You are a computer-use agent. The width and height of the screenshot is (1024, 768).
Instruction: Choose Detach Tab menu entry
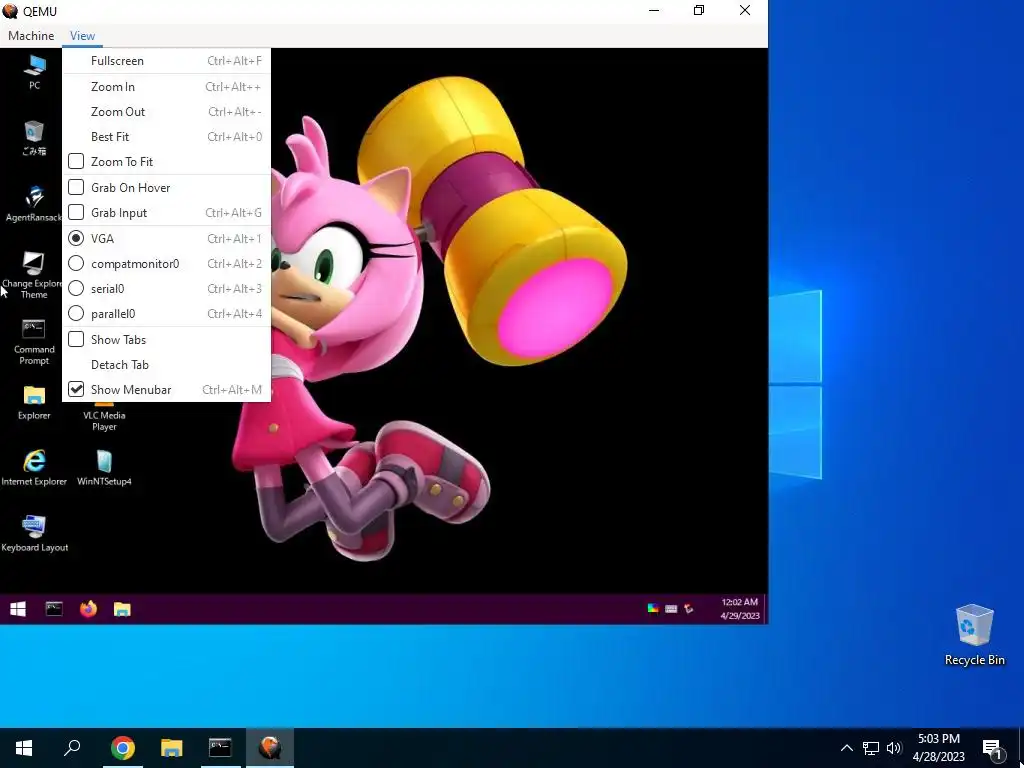167,364
